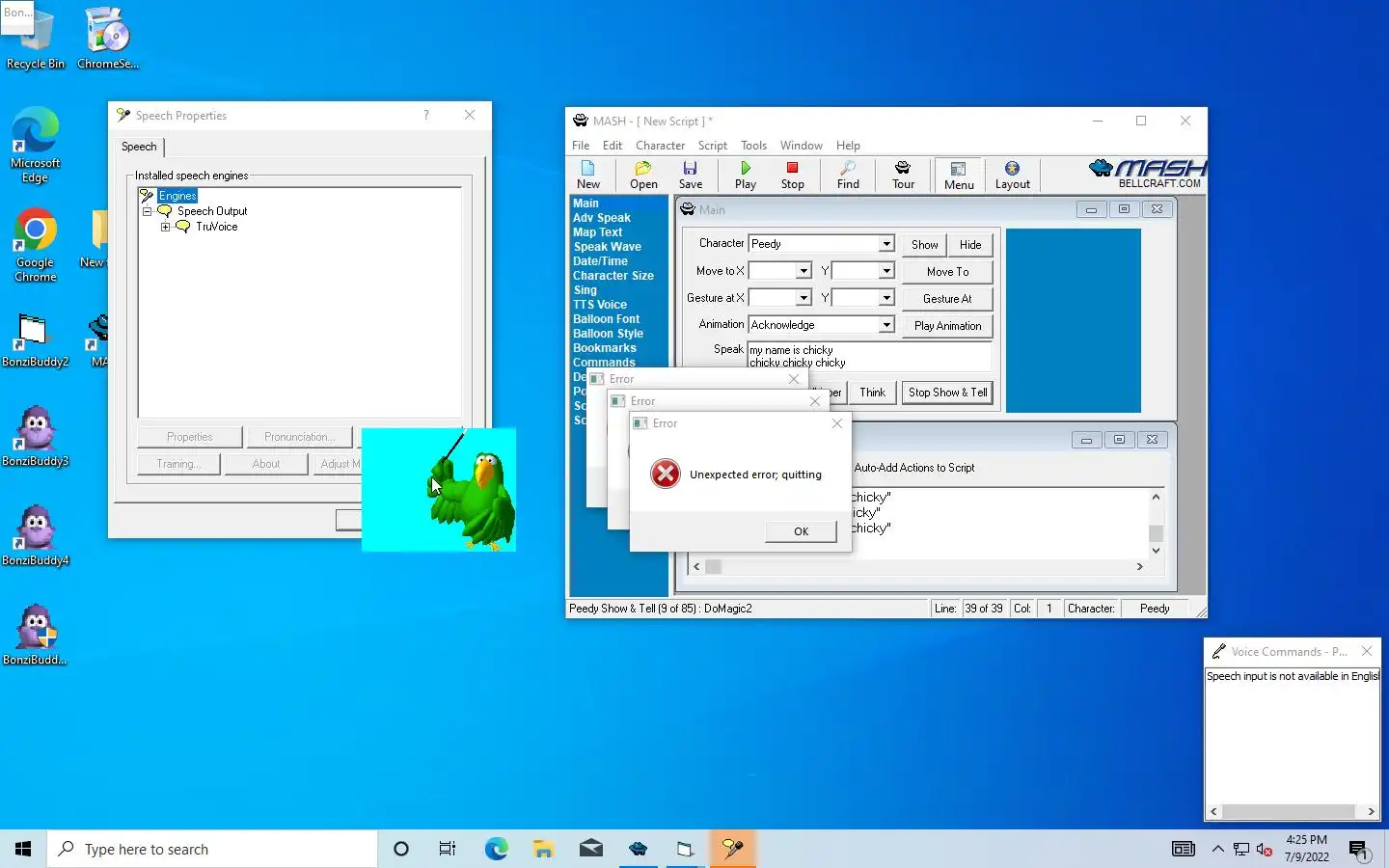1389x868 pixels.
Task: Open the Animation dropdown showing Acknowledge
Action: pos(885,325)
